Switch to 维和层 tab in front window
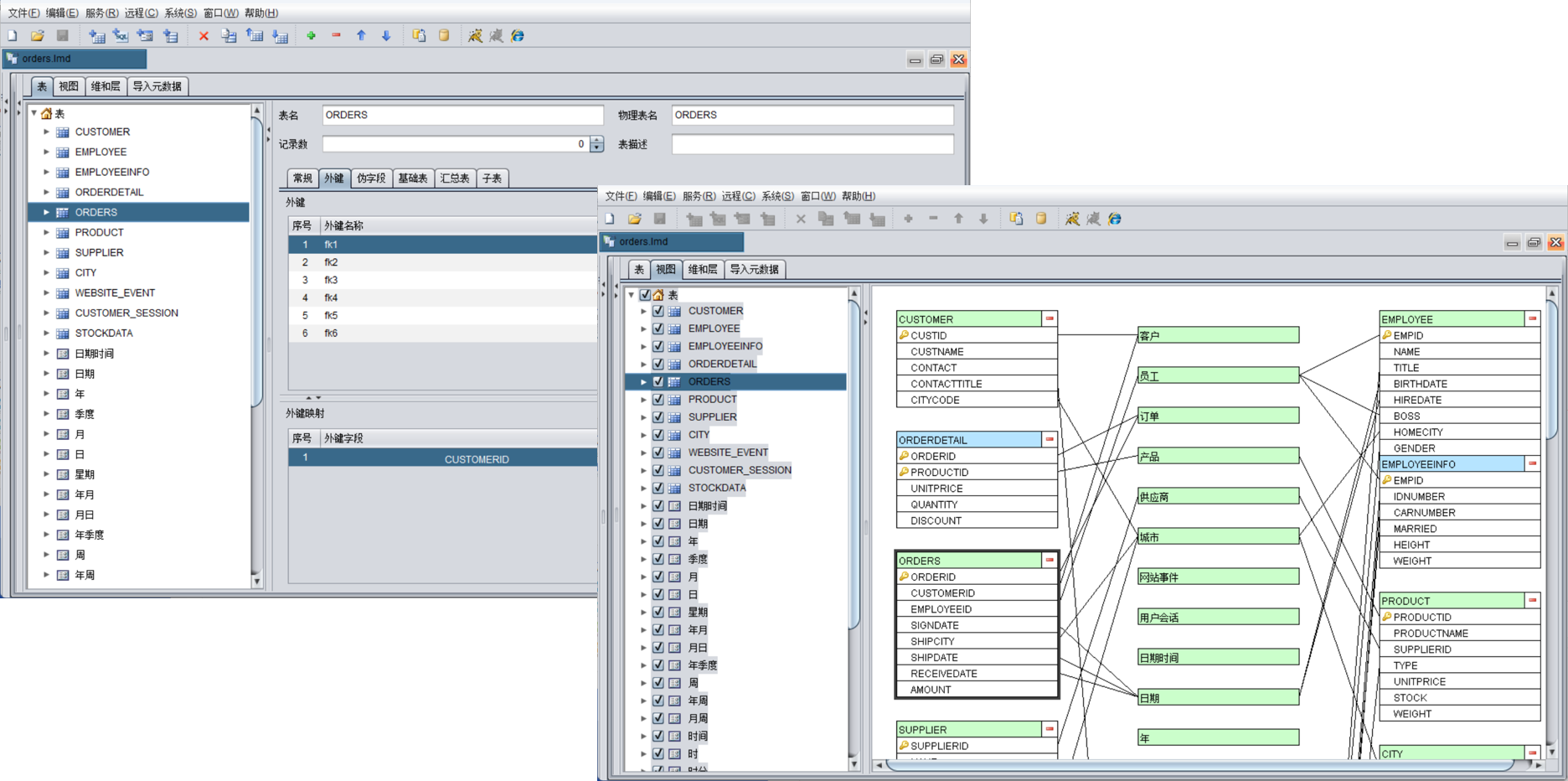The width and height of the screenshot is (1568, 781). coord(702,269)
